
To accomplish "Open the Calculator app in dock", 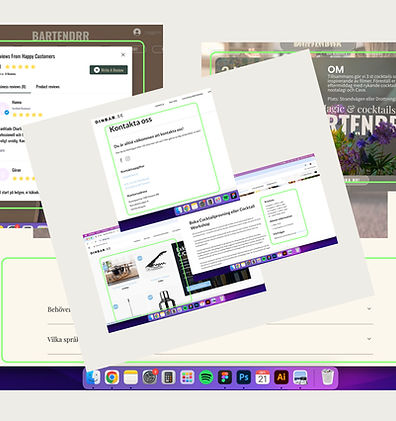I will point(168,378).
